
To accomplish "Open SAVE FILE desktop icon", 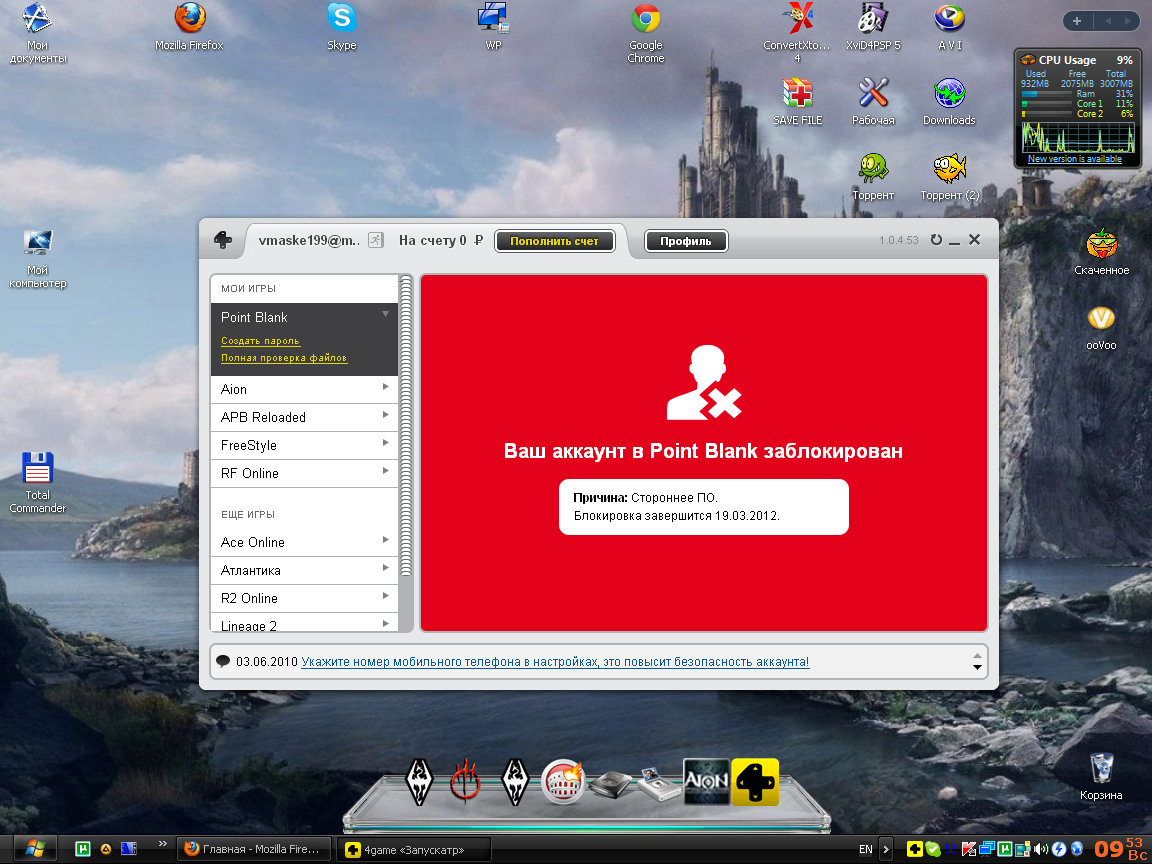I will point(797,101).
